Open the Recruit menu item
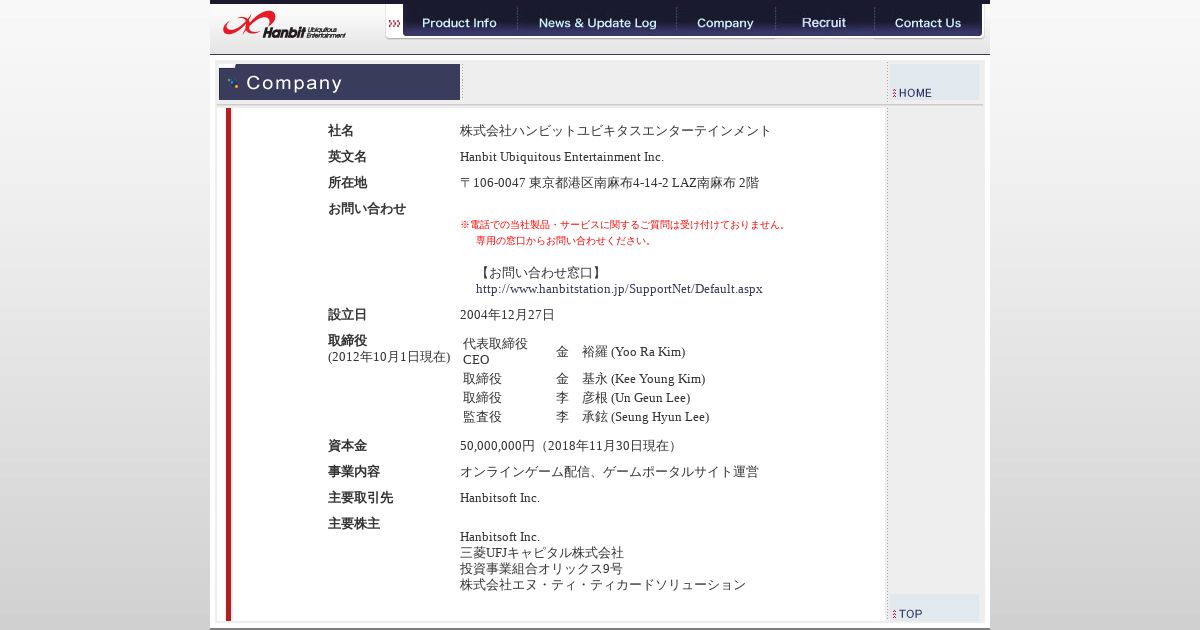 (x=824, y=22)
